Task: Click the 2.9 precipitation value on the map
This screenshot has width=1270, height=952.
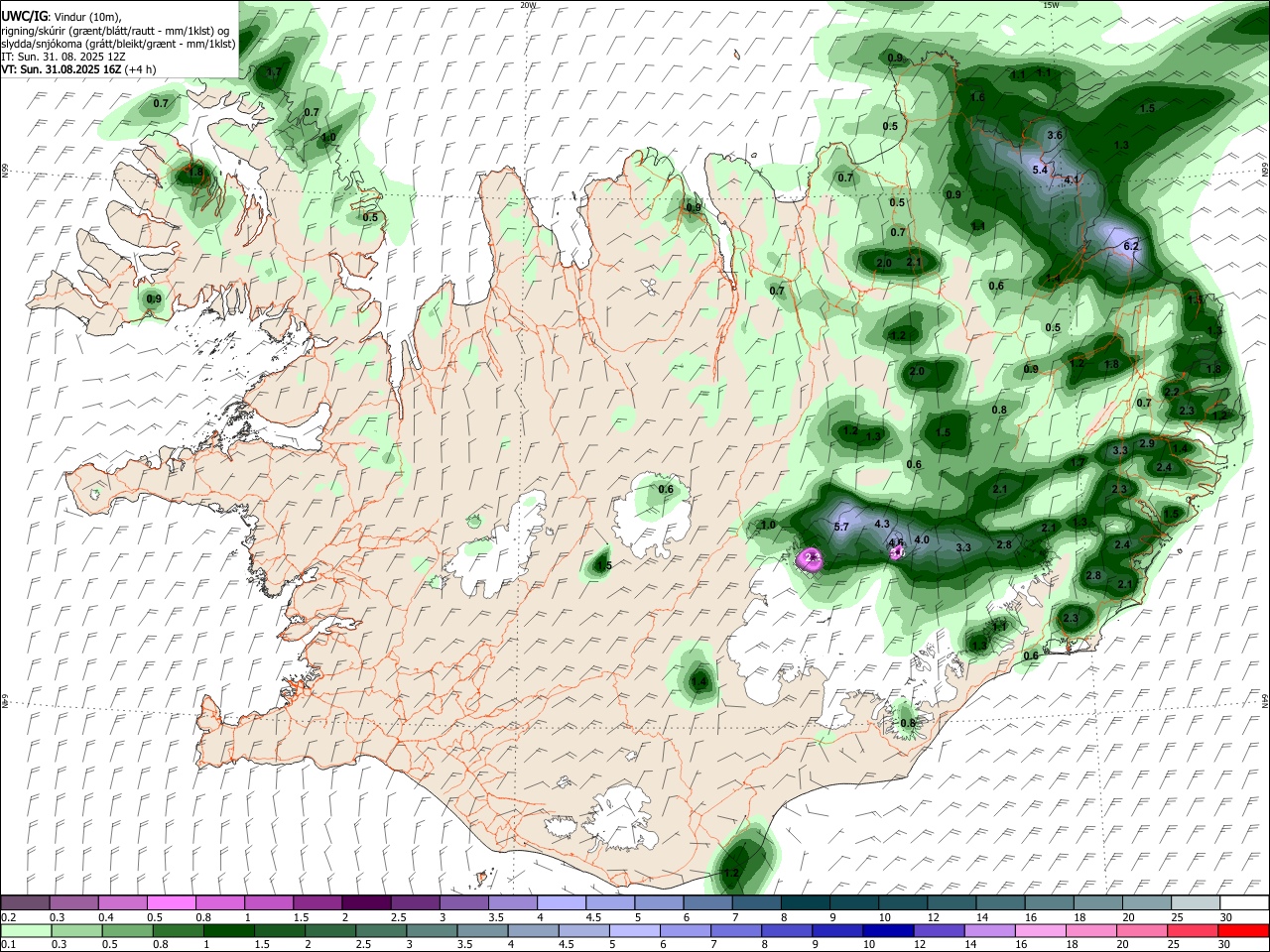Action: point(1147,443)
